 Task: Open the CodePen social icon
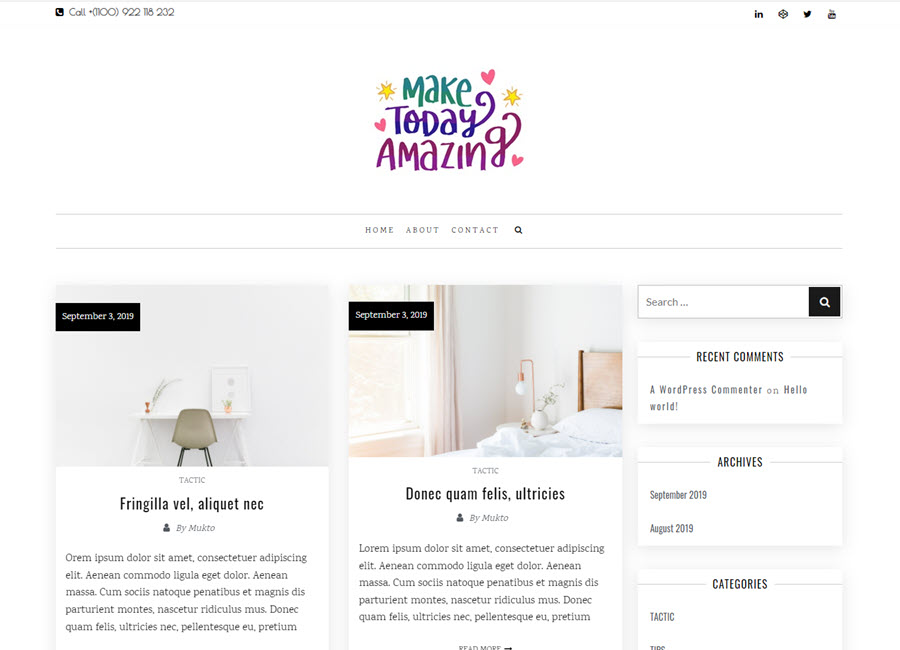[x=783, y=14]
